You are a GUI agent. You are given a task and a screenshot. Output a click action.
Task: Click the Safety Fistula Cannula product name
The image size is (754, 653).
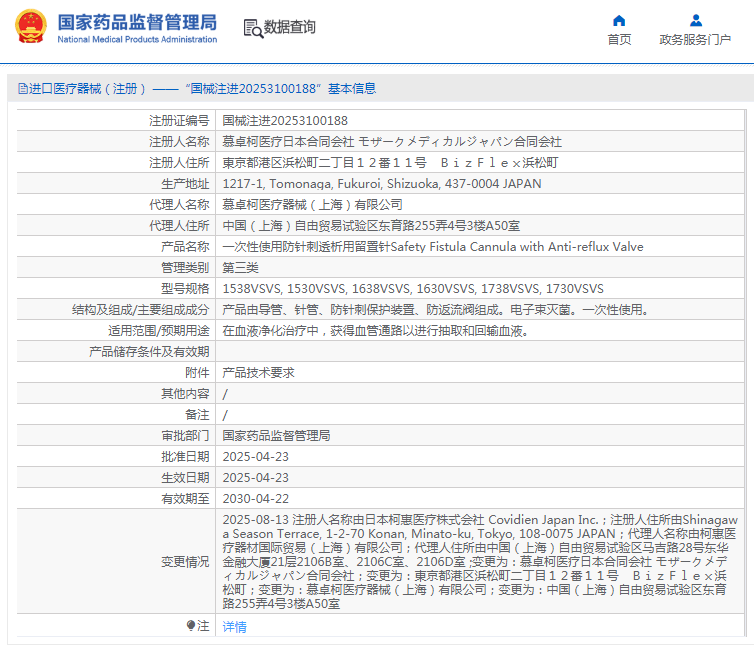[x=432, y=247]
